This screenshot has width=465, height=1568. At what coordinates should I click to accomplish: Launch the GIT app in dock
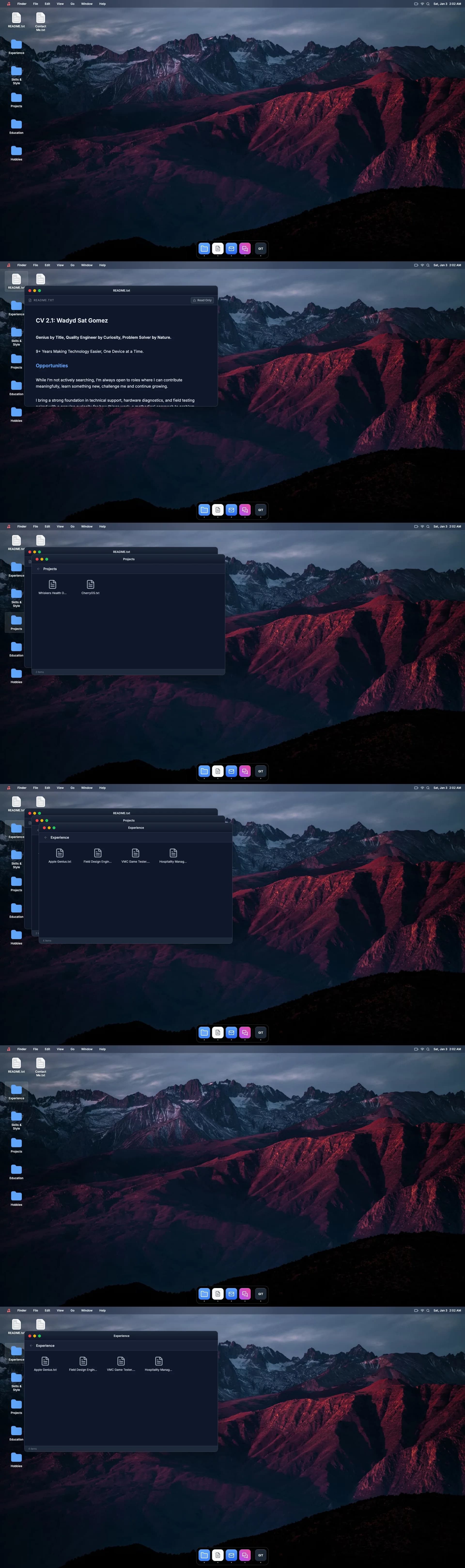pos(261,248)
